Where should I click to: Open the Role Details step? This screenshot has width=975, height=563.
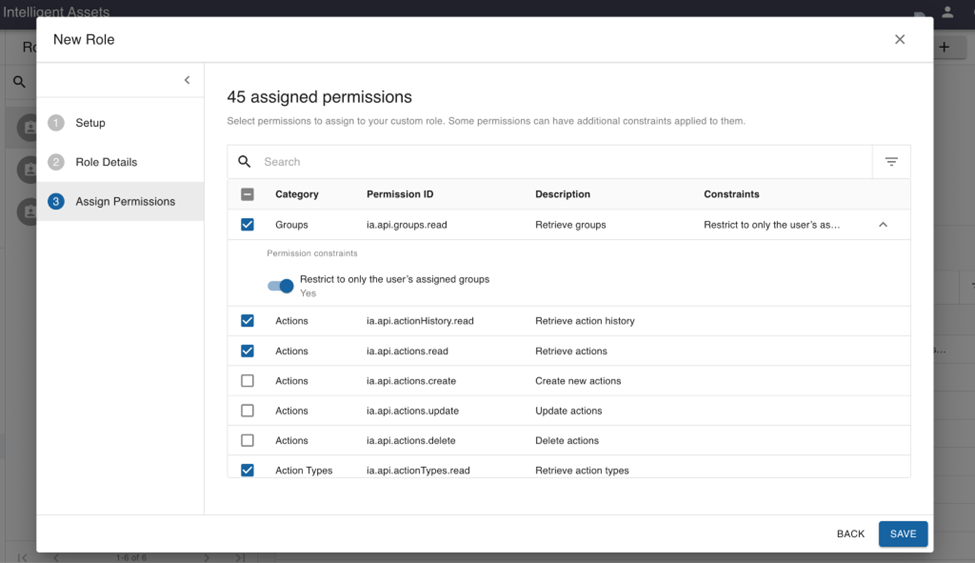(x=106, y=162)
